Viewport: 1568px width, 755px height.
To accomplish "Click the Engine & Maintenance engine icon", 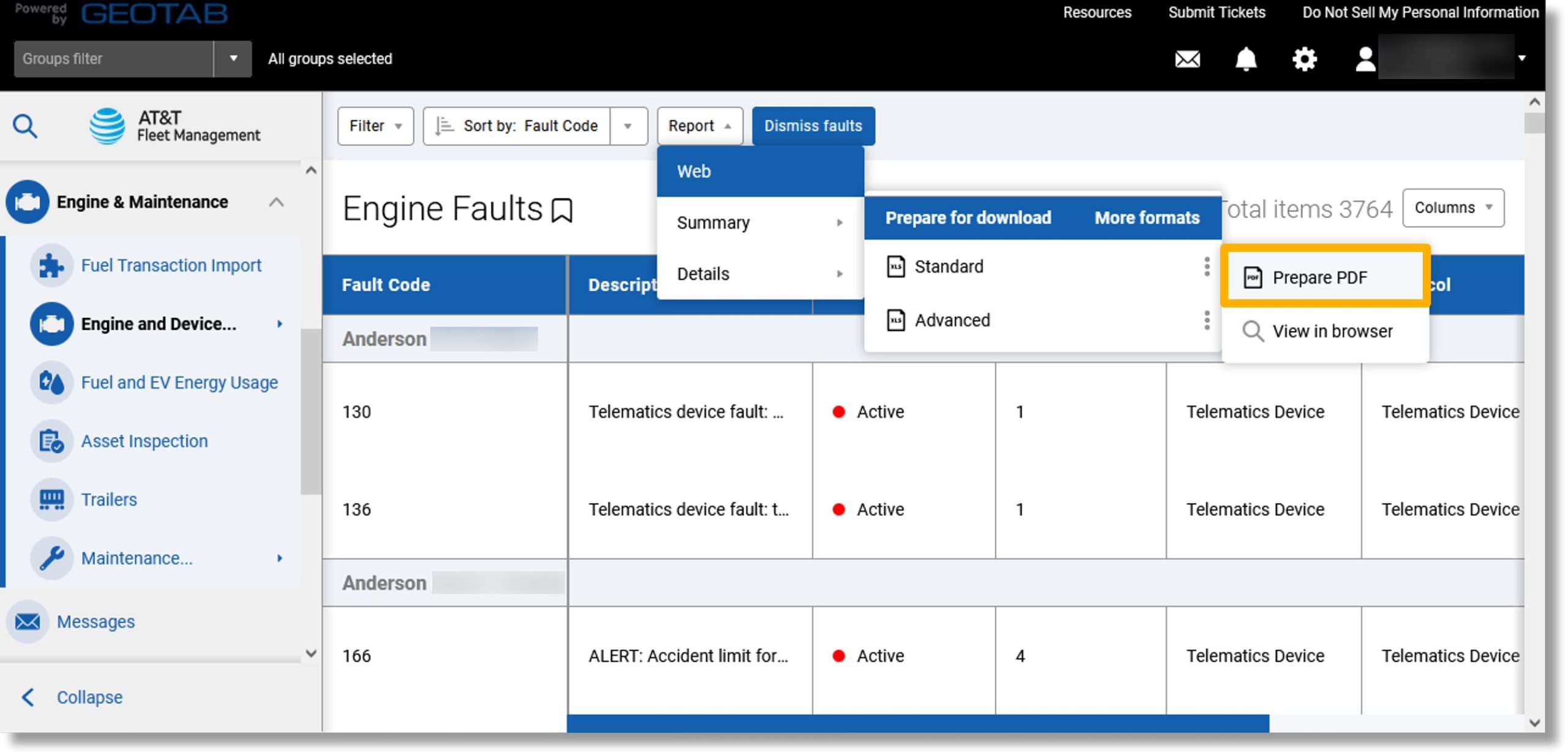I will 28,202.
